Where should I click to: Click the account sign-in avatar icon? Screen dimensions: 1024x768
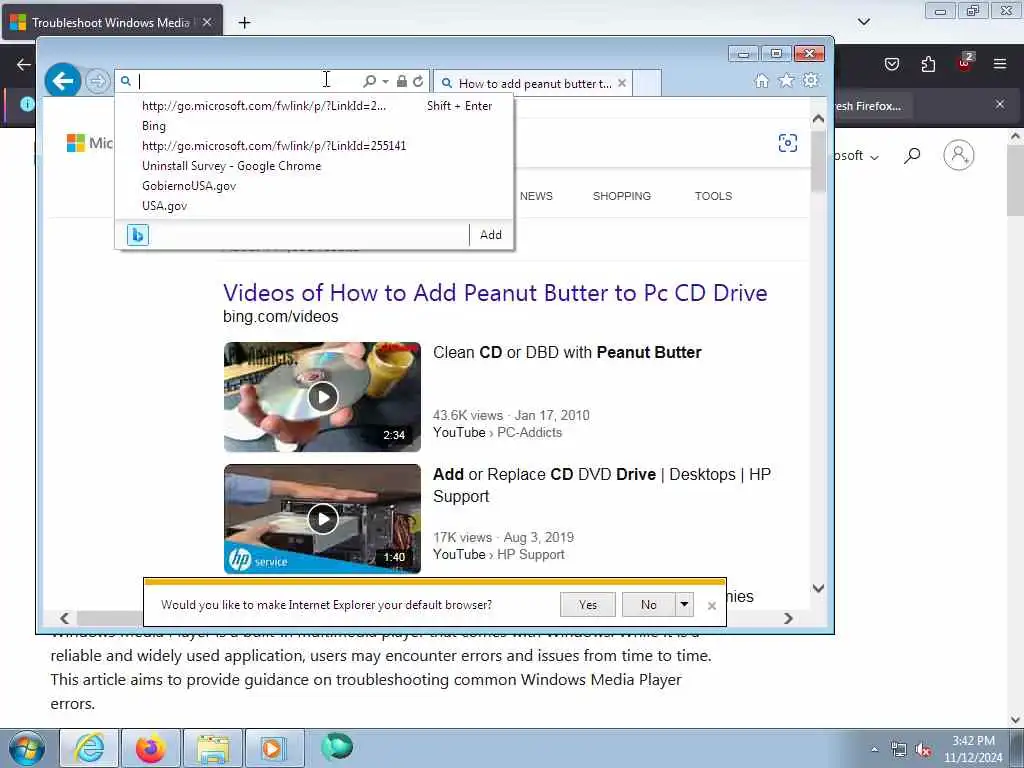959,155
